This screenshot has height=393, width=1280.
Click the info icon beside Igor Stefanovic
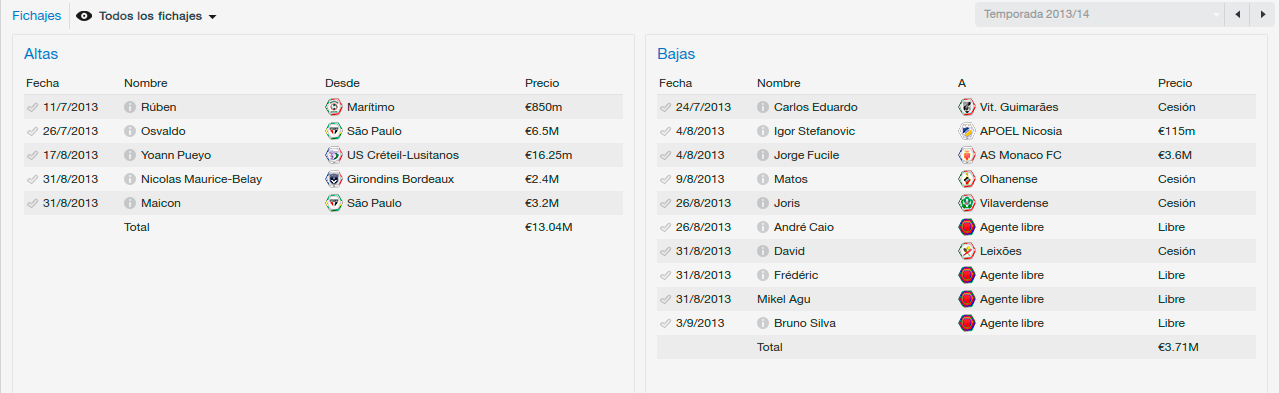[x=763, y=131]
